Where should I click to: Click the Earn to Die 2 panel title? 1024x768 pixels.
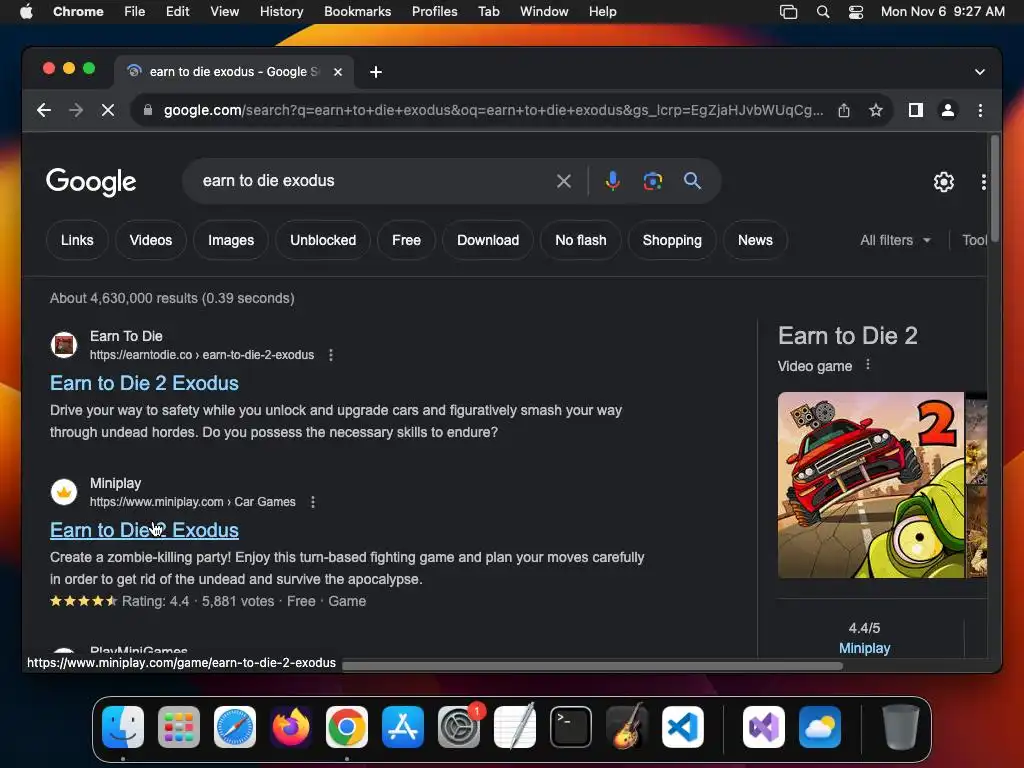pyautogui.click(x=848, y=336)
